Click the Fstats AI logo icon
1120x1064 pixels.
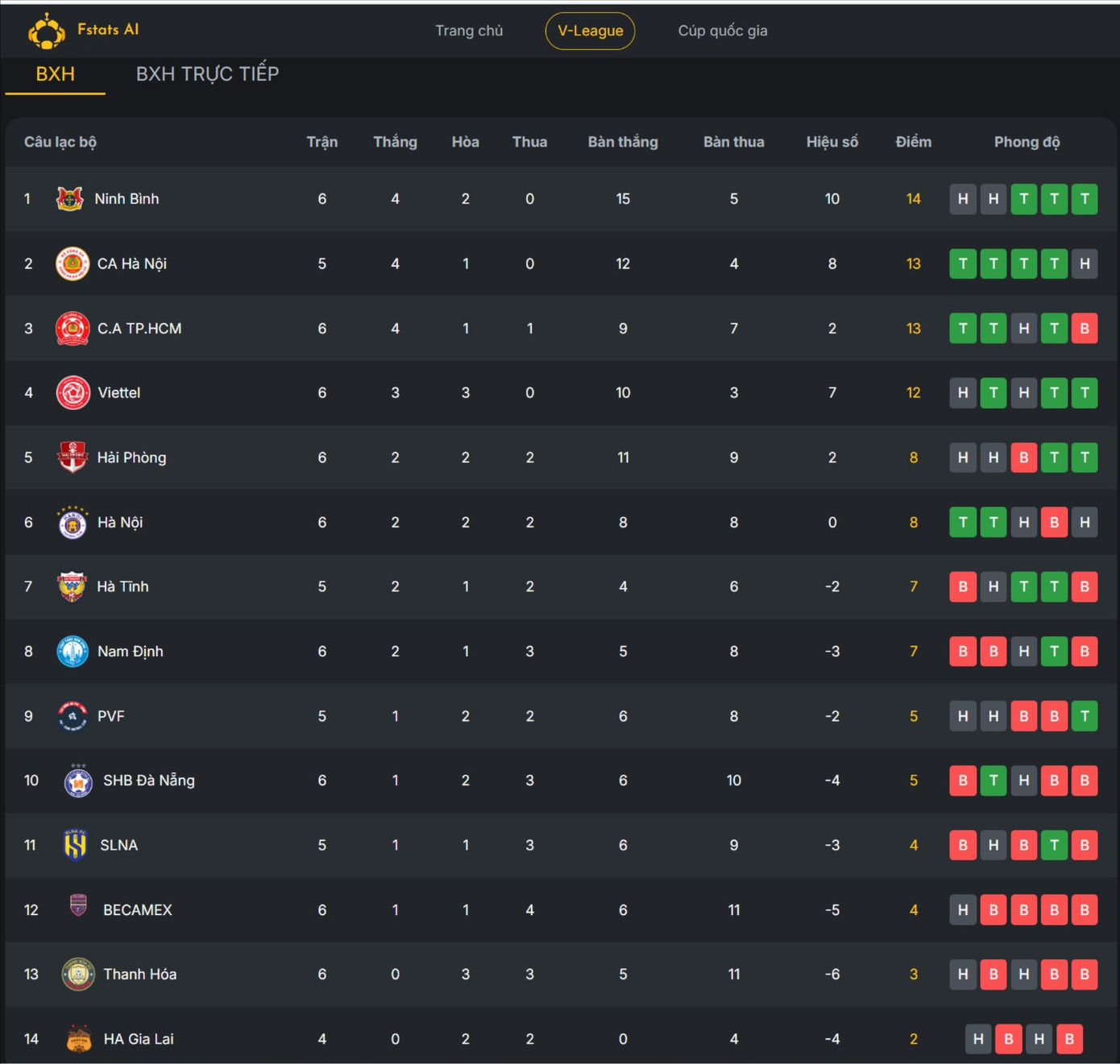pos(47,31)
